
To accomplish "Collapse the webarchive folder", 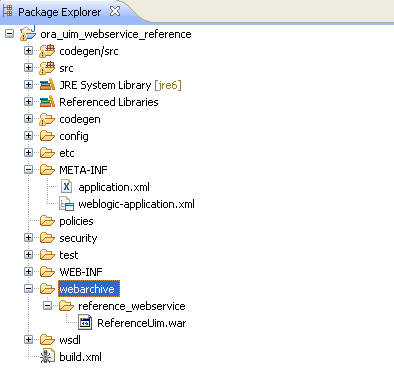I will point(29,289).
